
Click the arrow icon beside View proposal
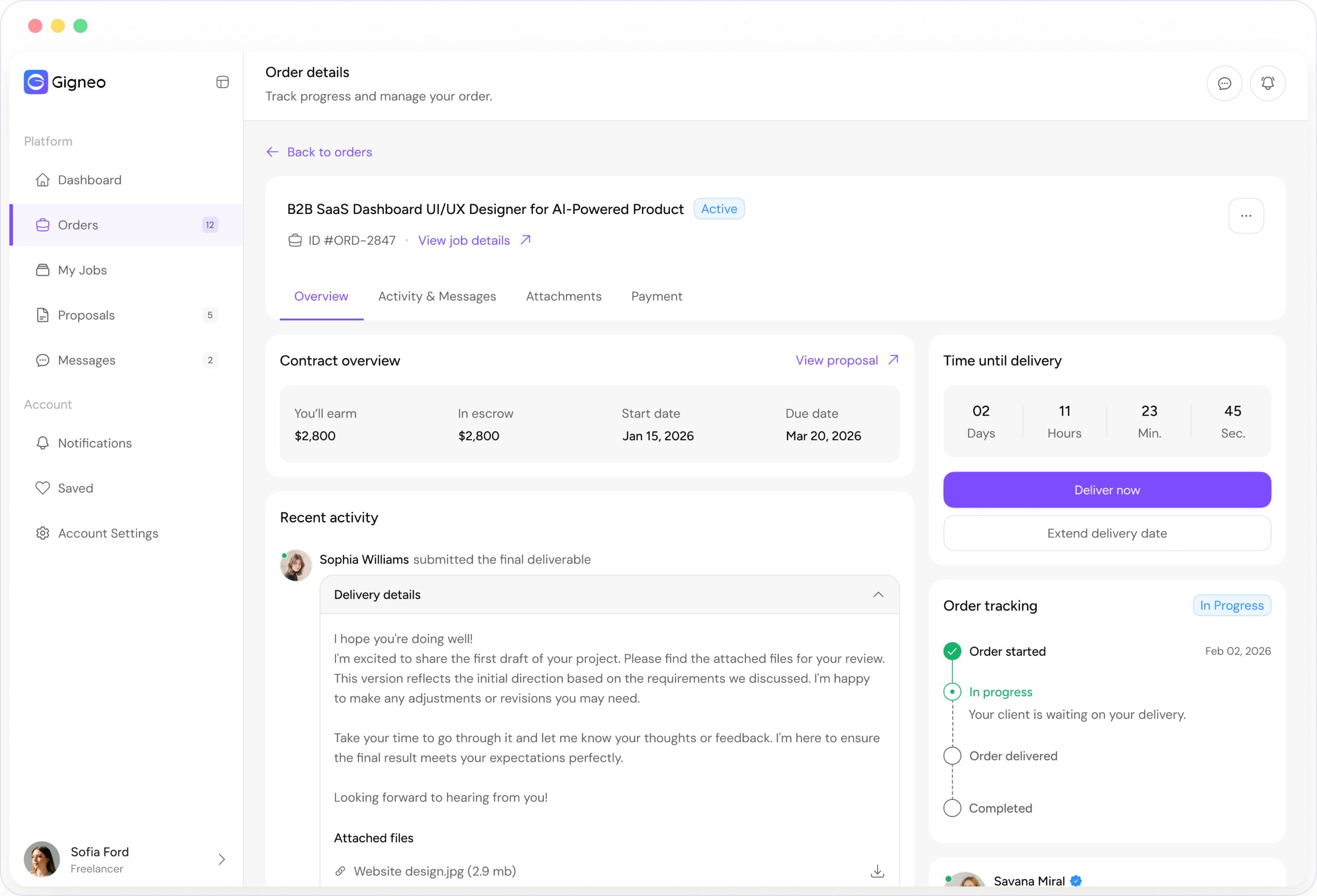894,360
